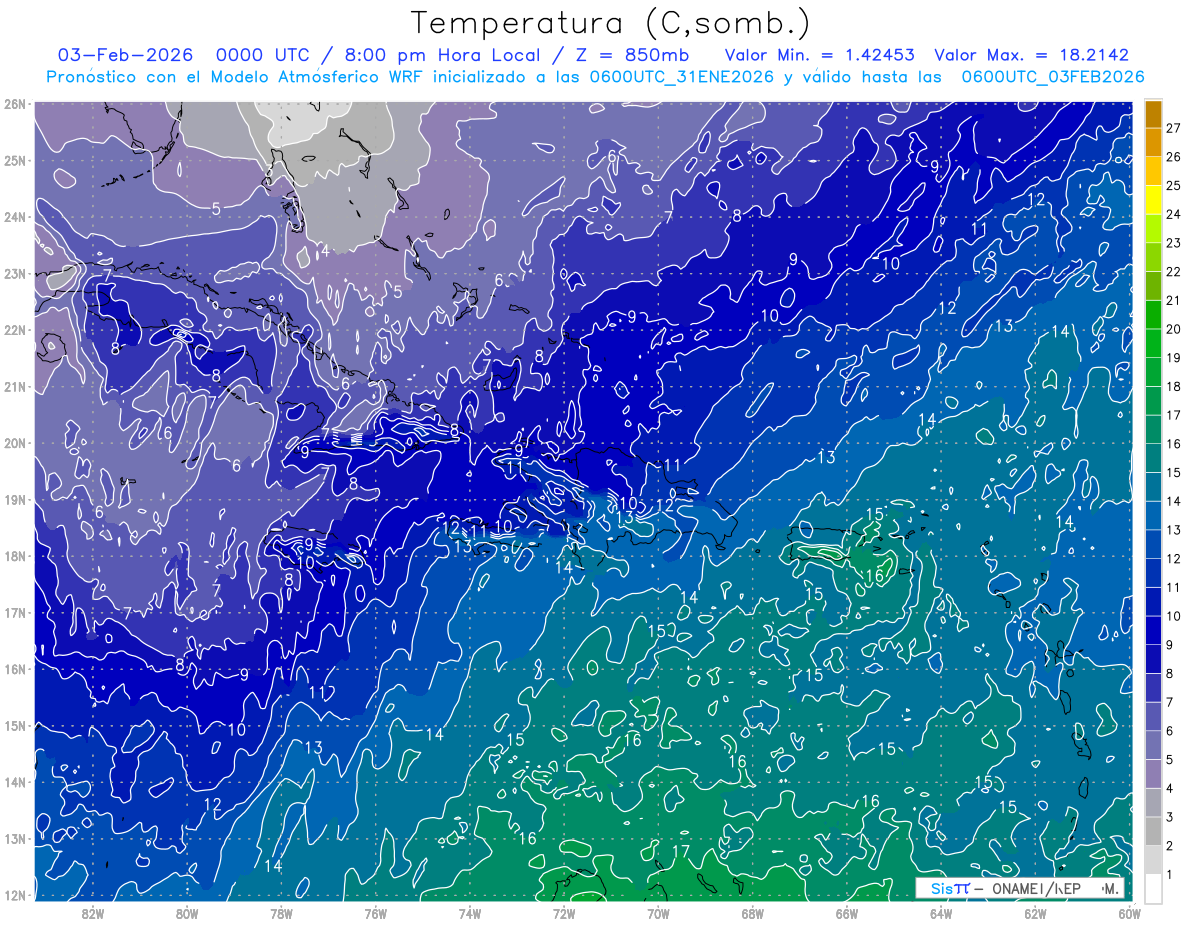Click the latitude axis label "16N"

15,669
